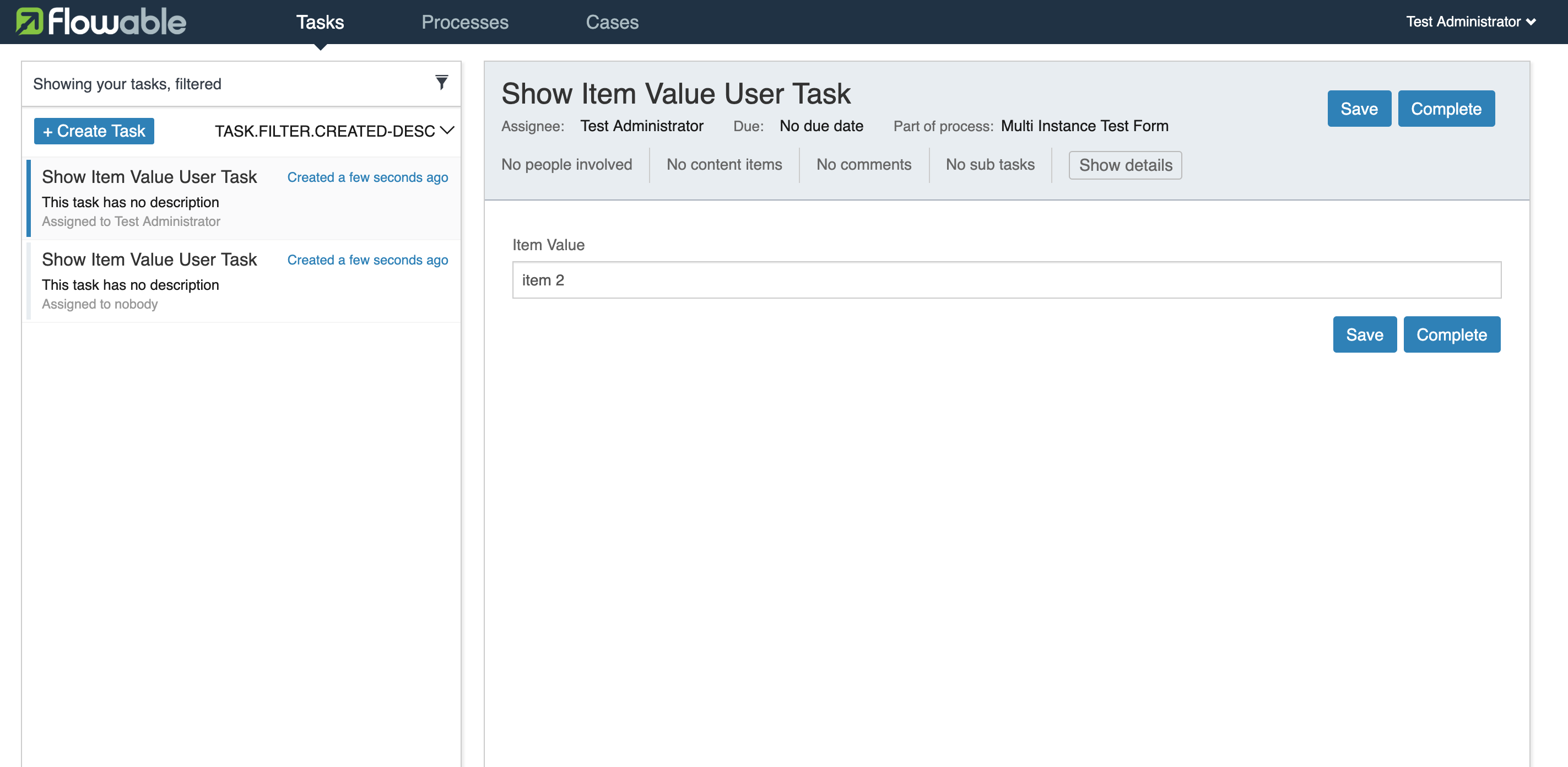
Task: Click Save in the task header
Action: point(1359,109)
